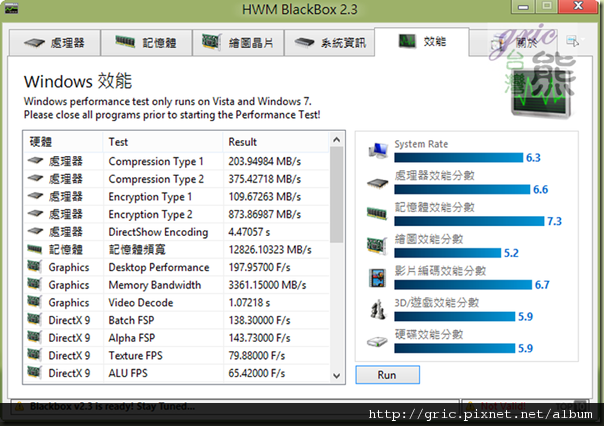Click the 繪圖效能分數 5.2 score bar

(x=448, y=253)
